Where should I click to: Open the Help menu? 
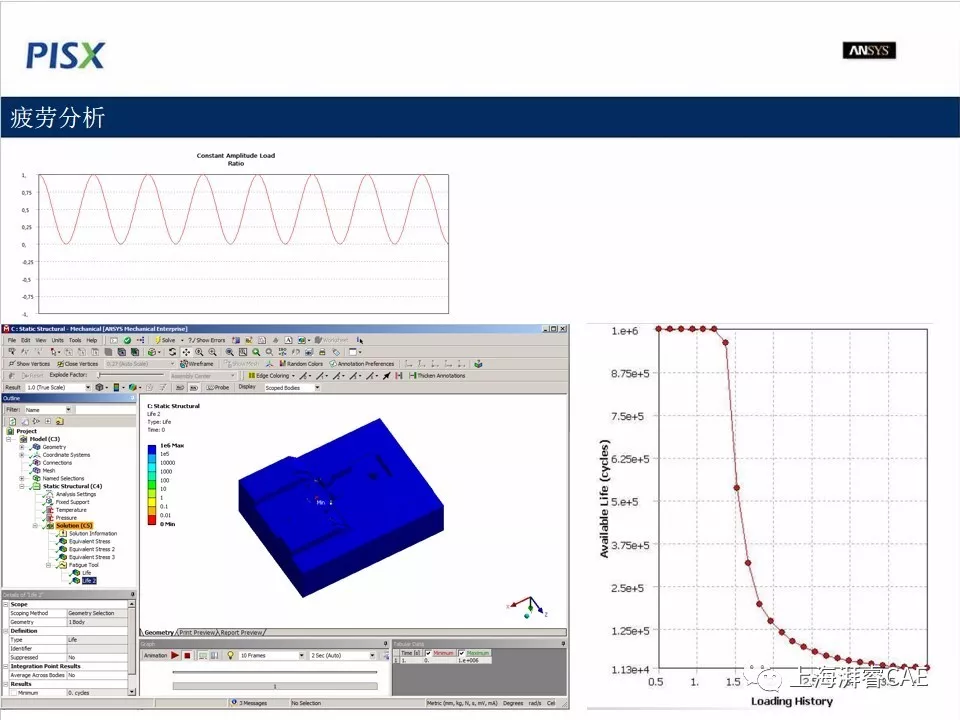tap(92, 340)
